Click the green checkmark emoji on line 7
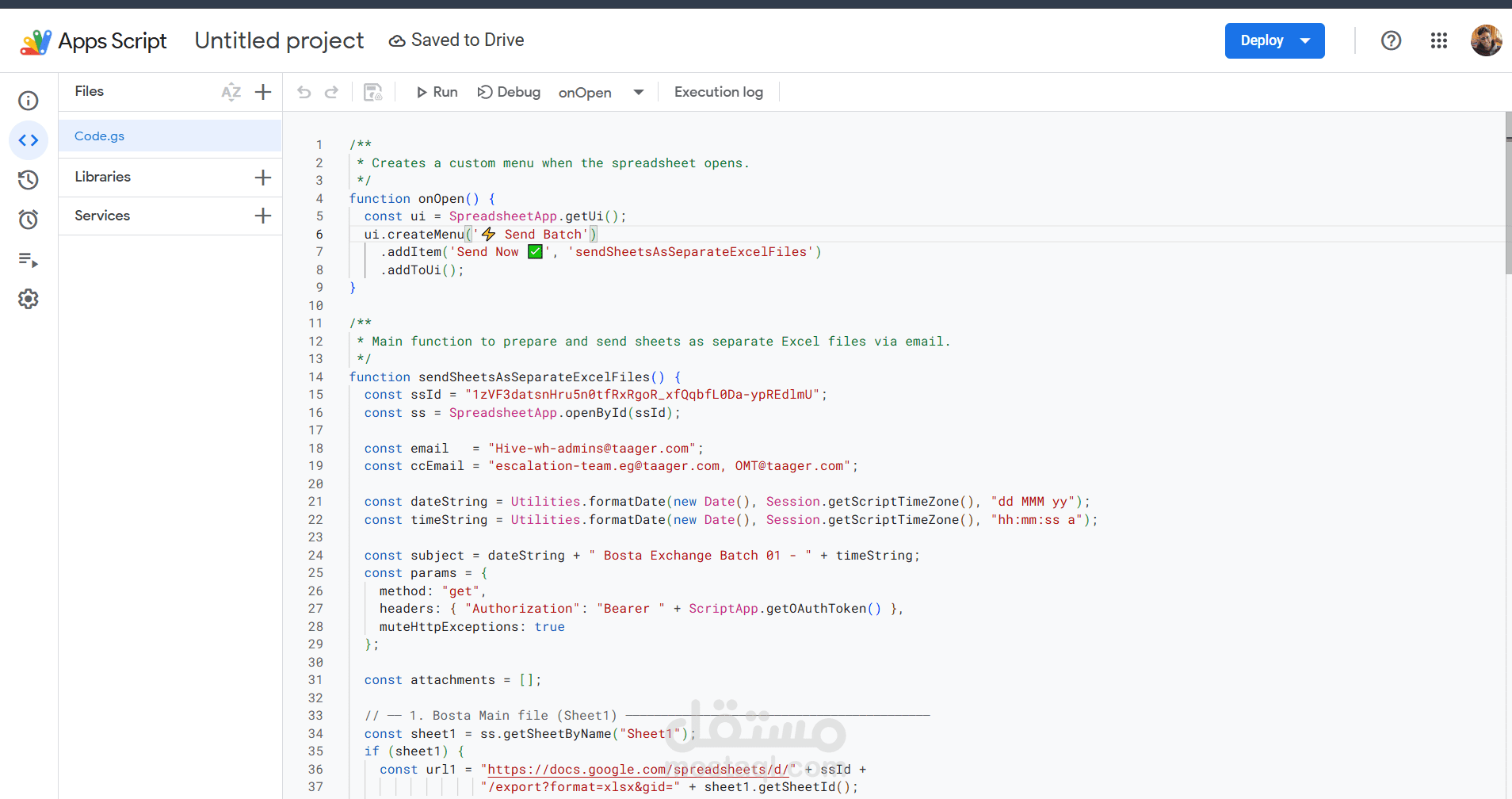1512x799 pixels. point(536,251)
